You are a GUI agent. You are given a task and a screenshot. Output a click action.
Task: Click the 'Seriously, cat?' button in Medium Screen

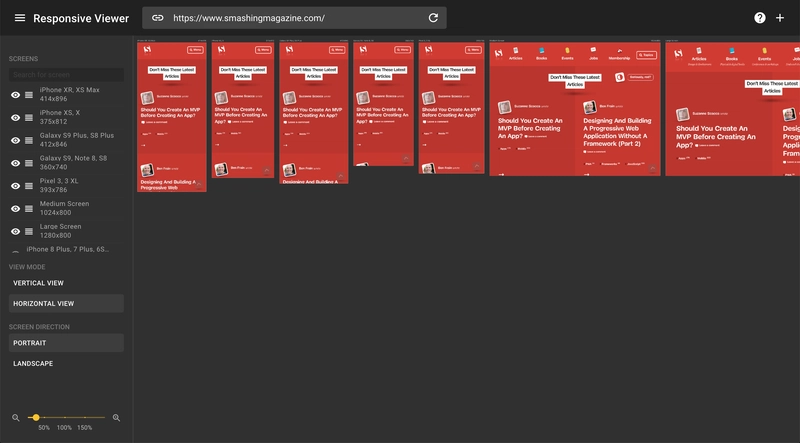[640, 77]
